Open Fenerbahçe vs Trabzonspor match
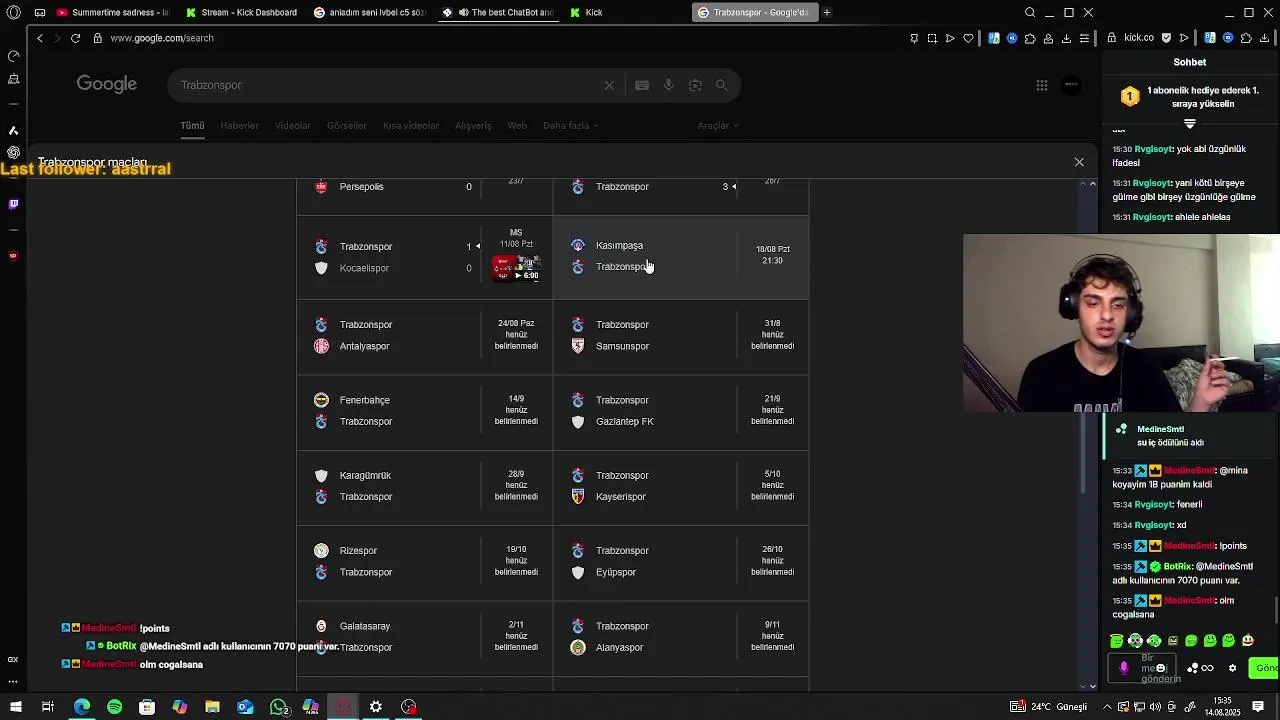Screen dimensions: 1280x720 pyautogui.click(x=424, y=411)
